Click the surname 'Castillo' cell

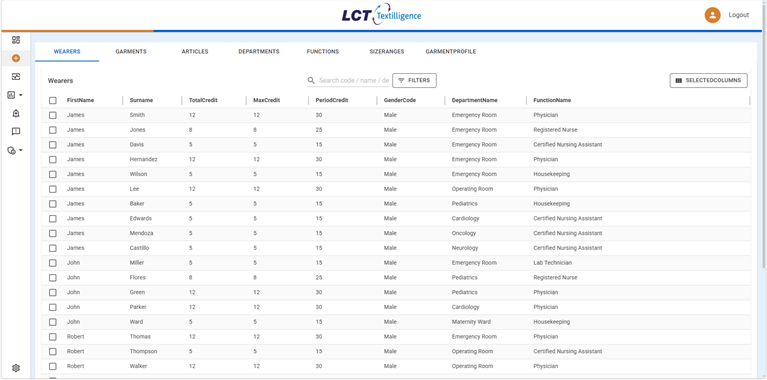point(139,248)
